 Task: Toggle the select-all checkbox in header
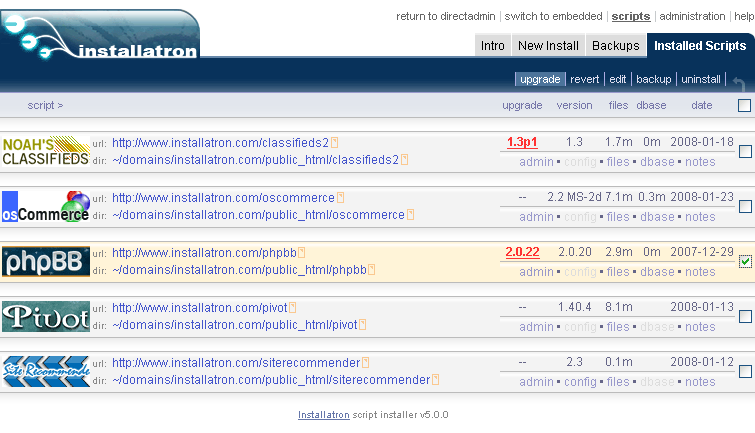pyautogui.click(x=744, y=105)
